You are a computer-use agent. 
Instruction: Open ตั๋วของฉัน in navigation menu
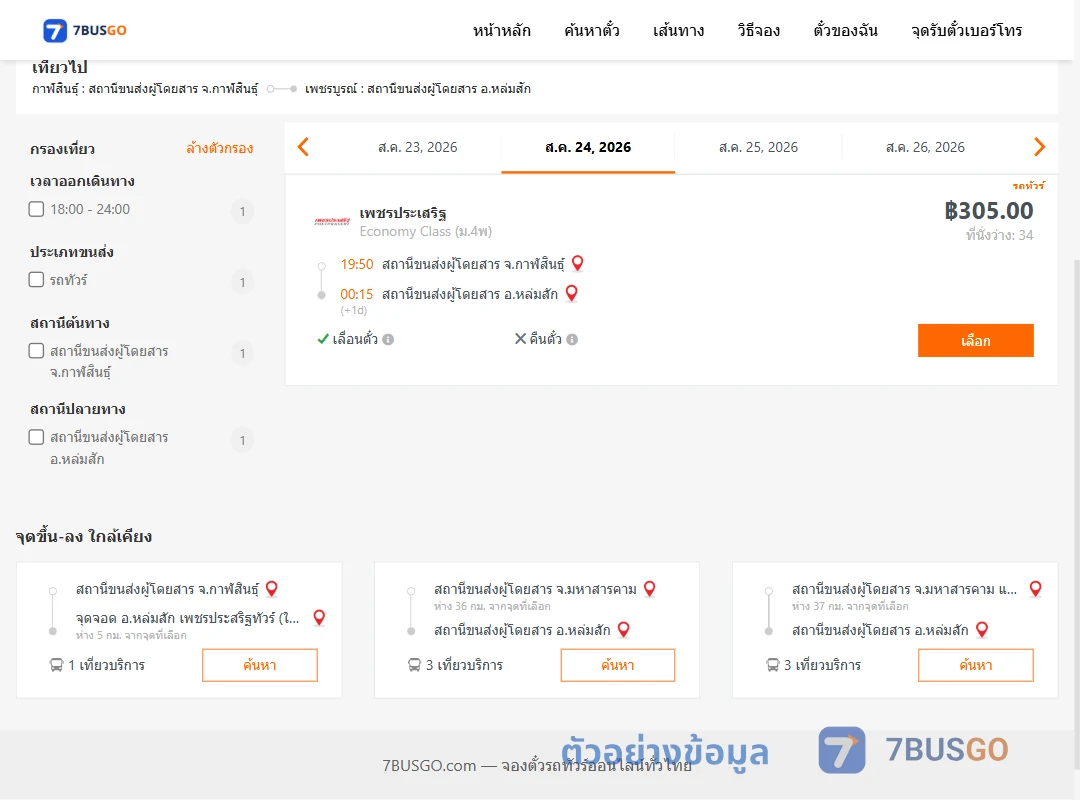click(845, 30)
